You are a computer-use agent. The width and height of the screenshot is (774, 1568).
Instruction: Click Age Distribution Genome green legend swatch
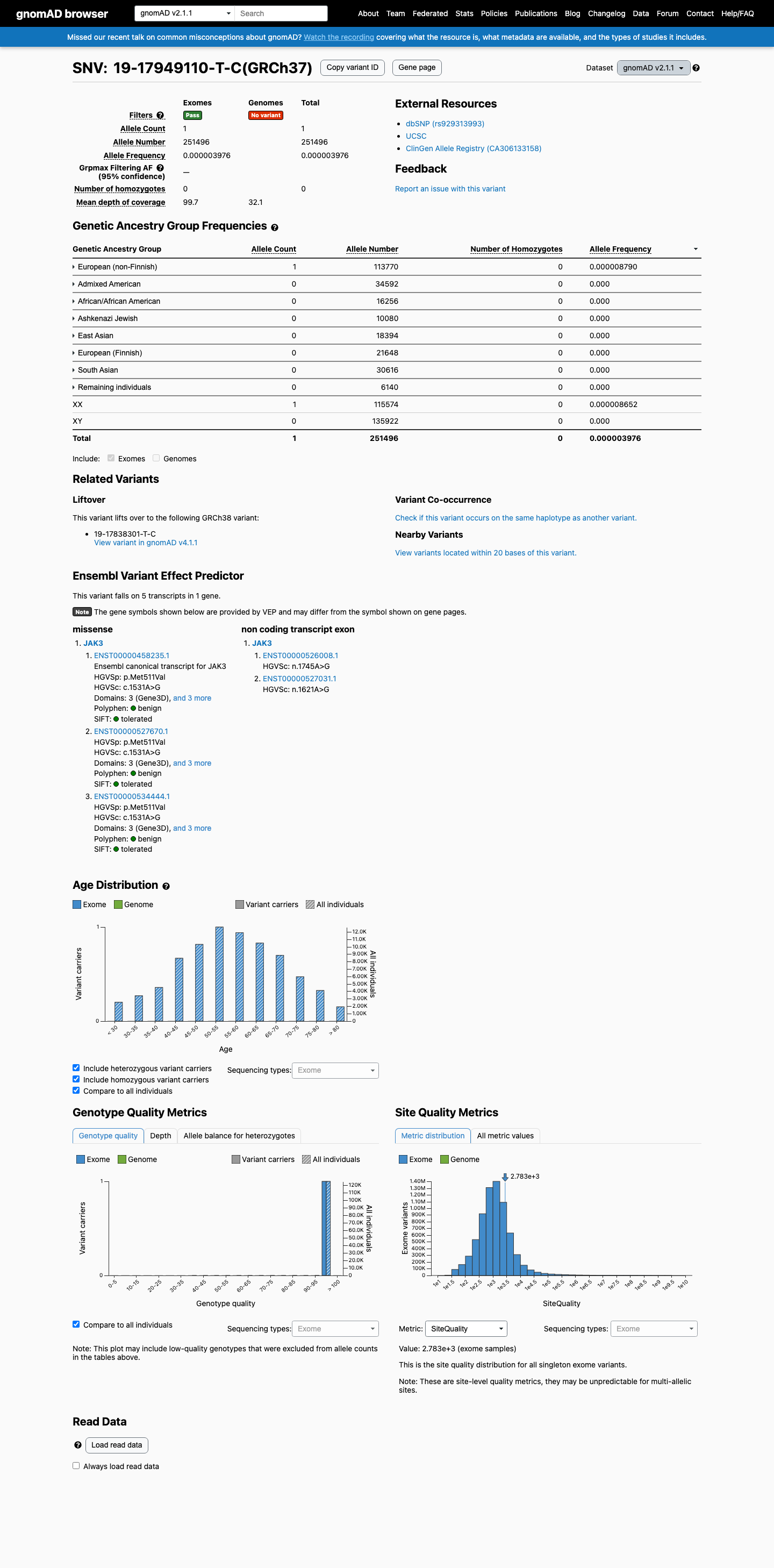(118, 904)
